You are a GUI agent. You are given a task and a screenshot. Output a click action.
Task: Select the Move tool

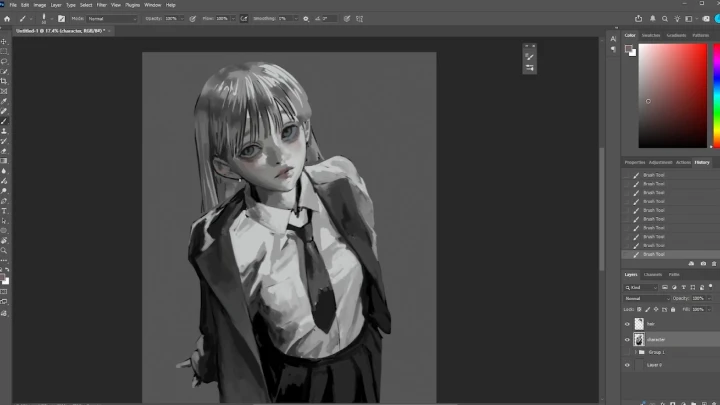[x=4, y=41]
